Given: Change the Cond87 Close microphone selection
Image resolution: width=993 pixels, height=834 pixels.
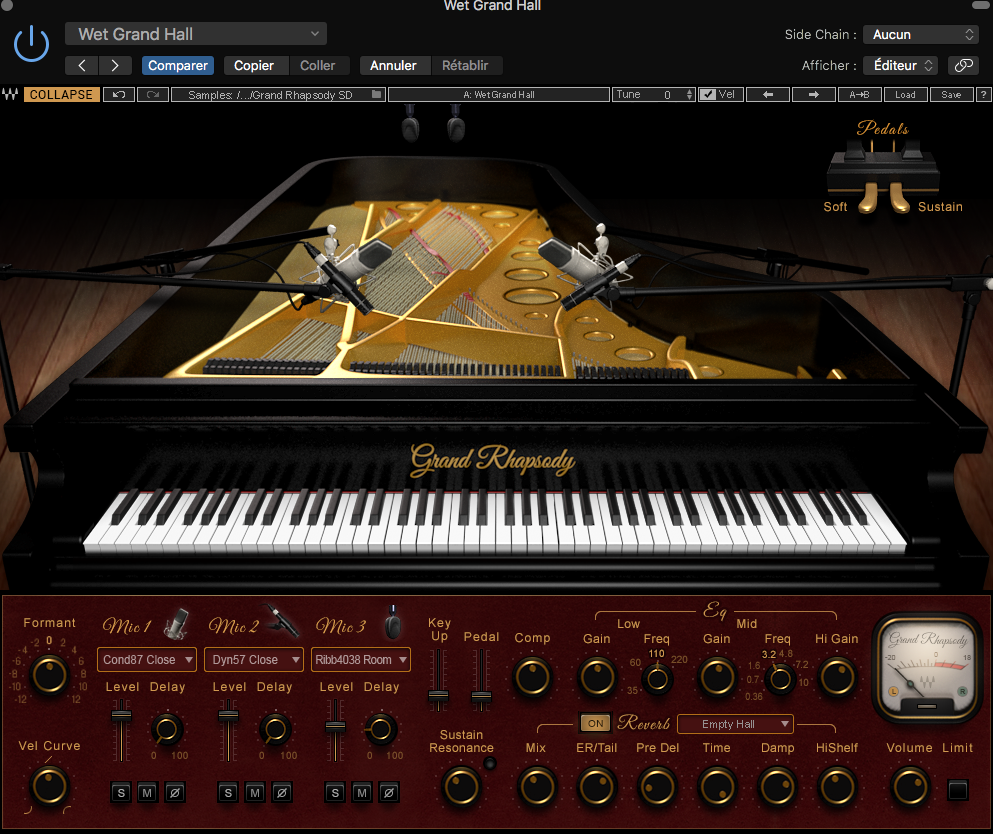Looking at the screenshot, I should tap(146, 659).
